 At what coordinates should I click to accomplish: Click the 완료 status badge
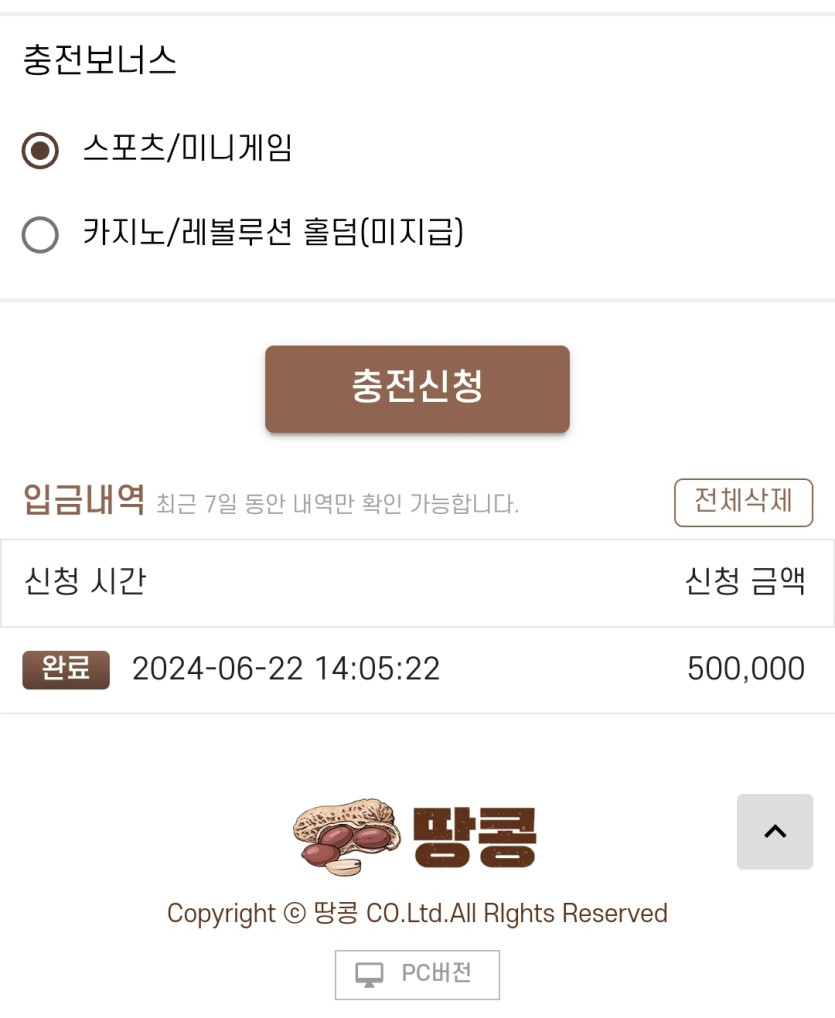coord(66,669)
